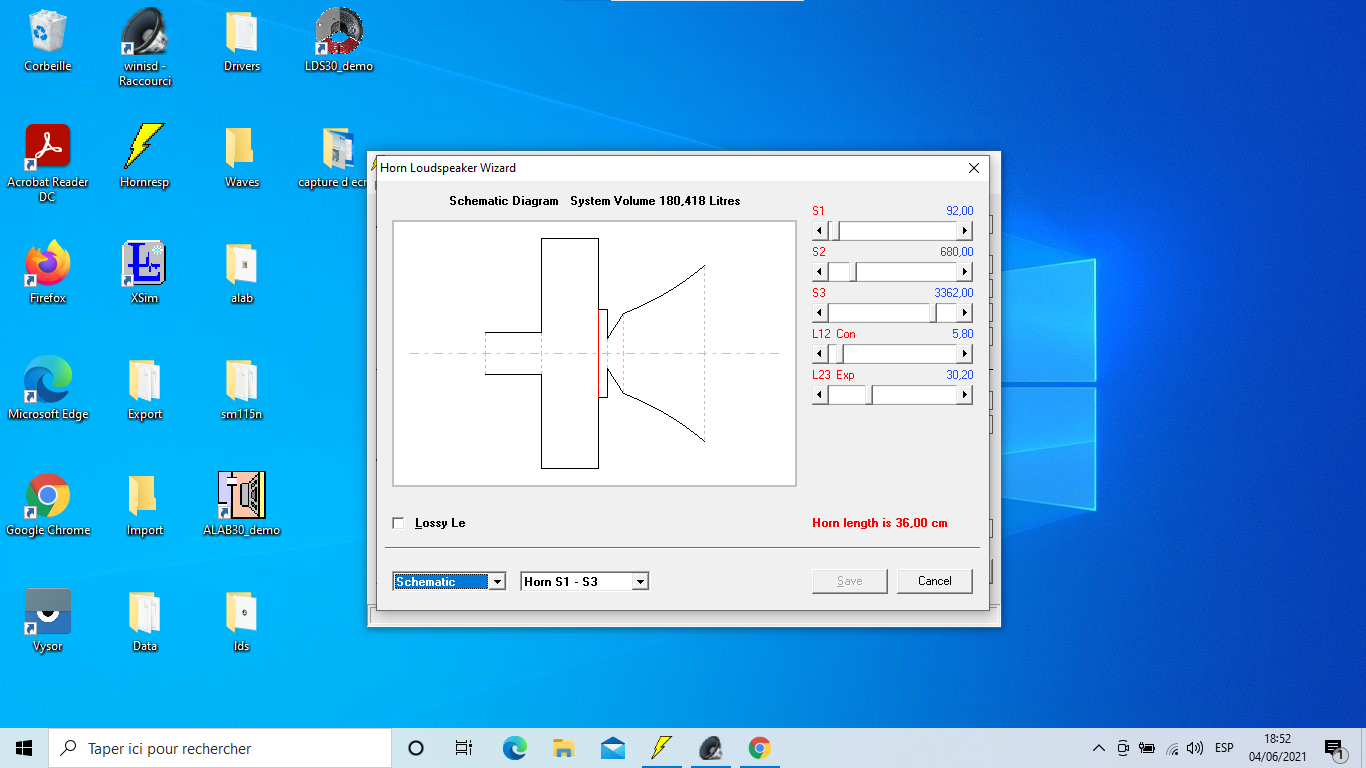Select the alab folder icon

[242, 271]
